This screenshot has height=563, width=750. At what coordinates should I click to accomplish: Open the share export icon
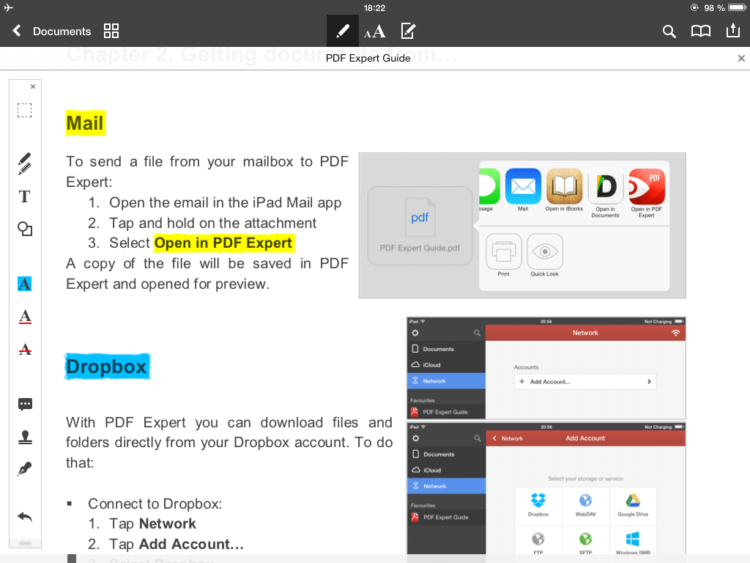click(x=733, y=31)
